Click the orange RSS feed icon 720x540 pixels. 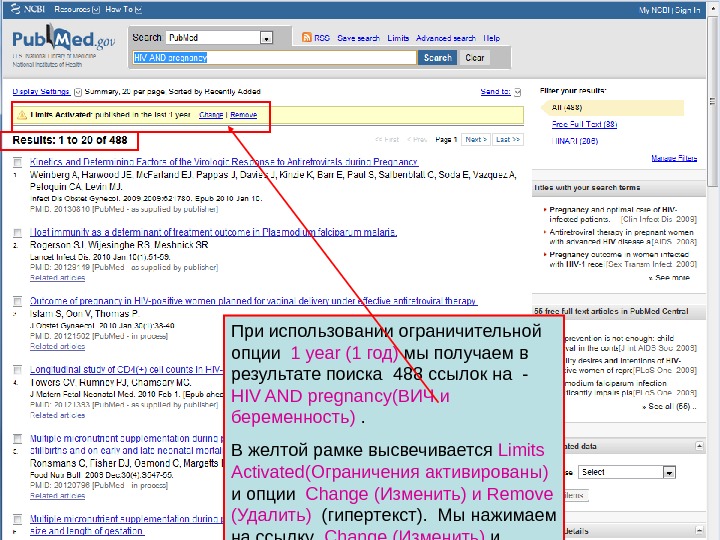307,38
